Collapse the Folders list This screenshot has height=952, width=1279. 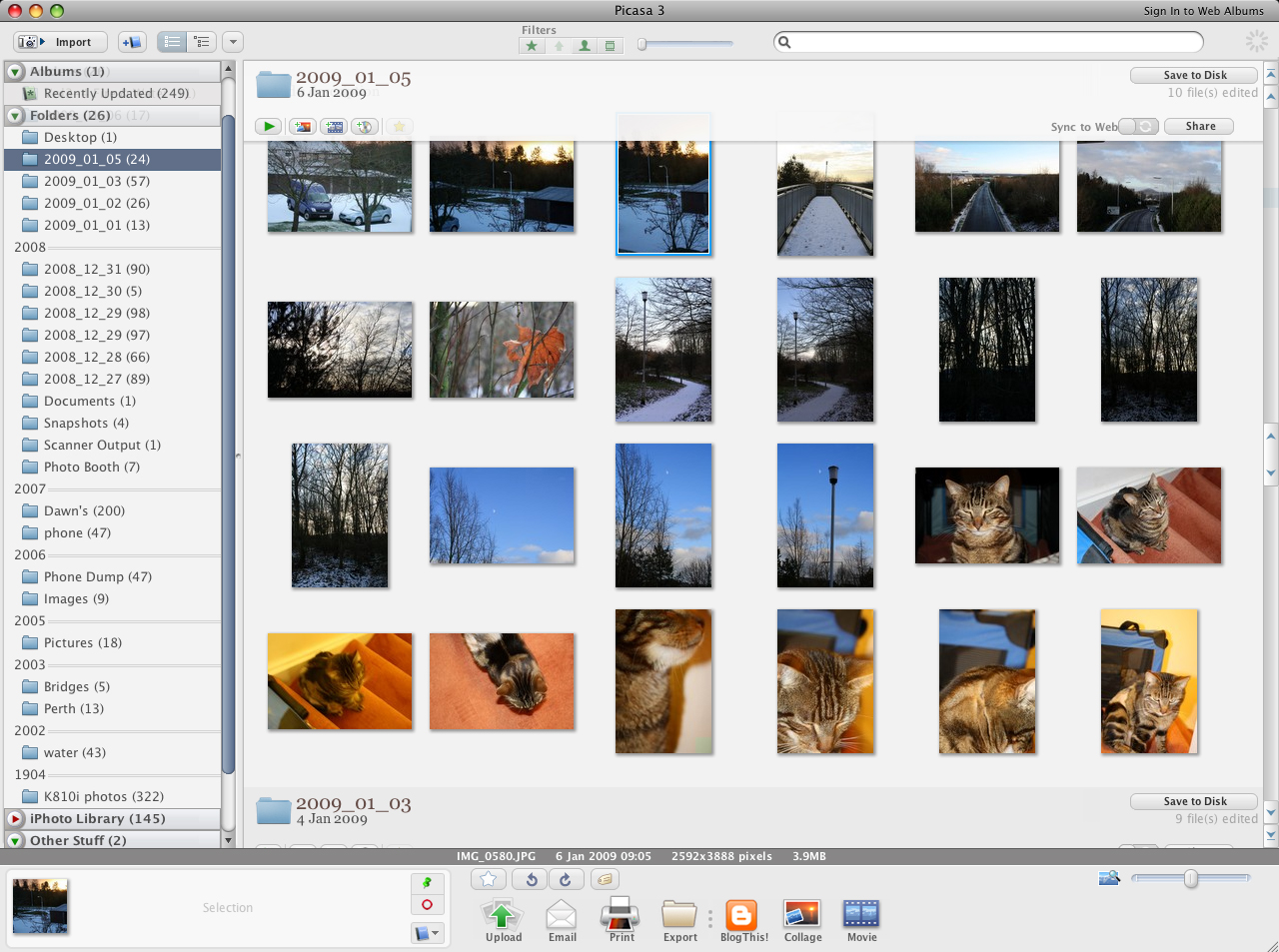tap(14, 115)
